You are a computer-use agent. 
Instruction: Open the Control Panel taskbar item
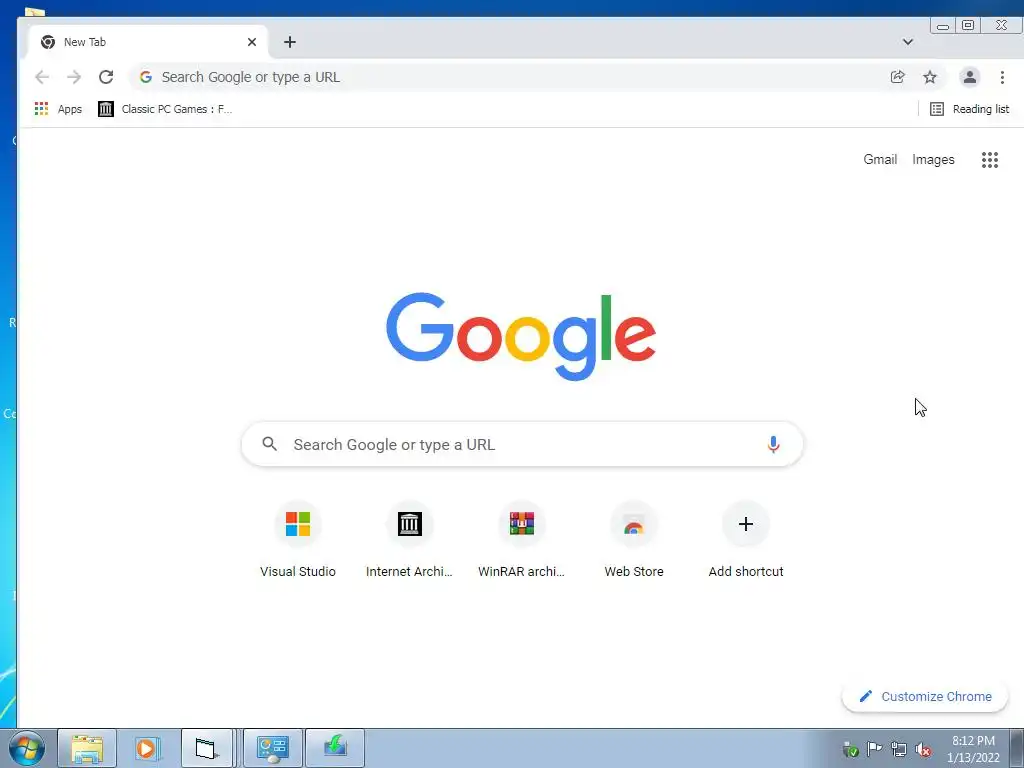[x=272, y=748]
